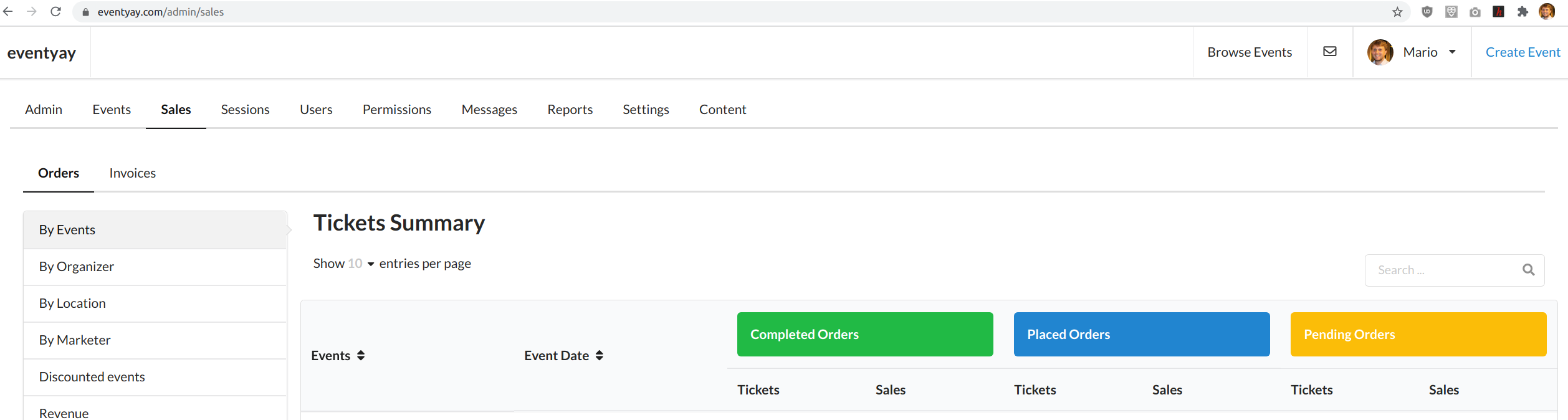Bookmark this page with the star icon

tap(1397, 12)
